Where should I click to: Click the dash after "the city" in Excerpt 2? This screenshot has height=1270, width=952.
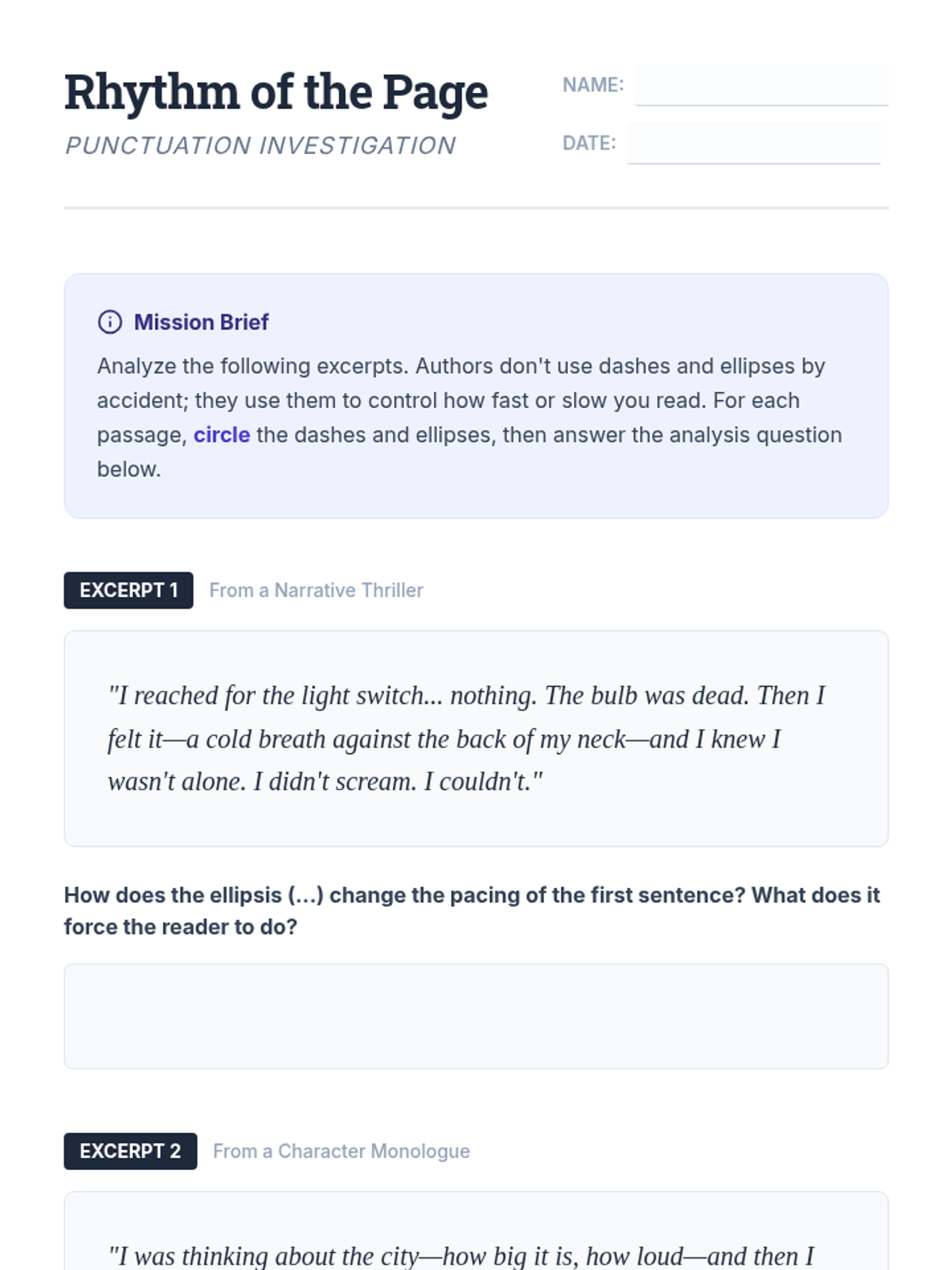tap(430, 1257)
